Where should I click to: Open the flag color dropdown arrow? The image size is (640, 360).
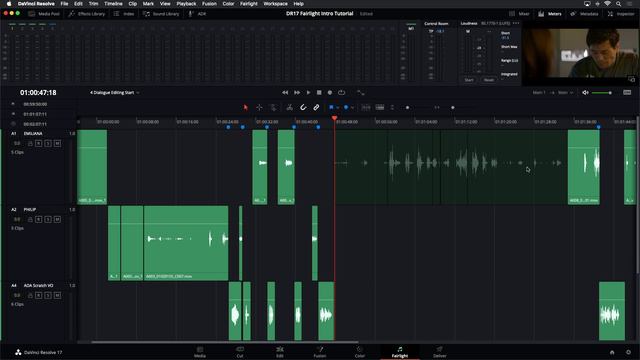[338, 108]
